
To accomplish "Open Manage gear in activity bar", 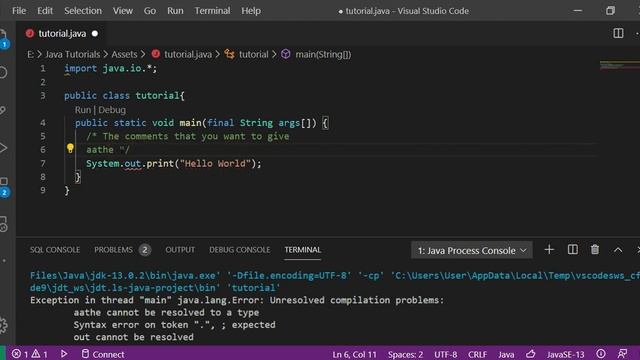I will (x=3, y=325).
